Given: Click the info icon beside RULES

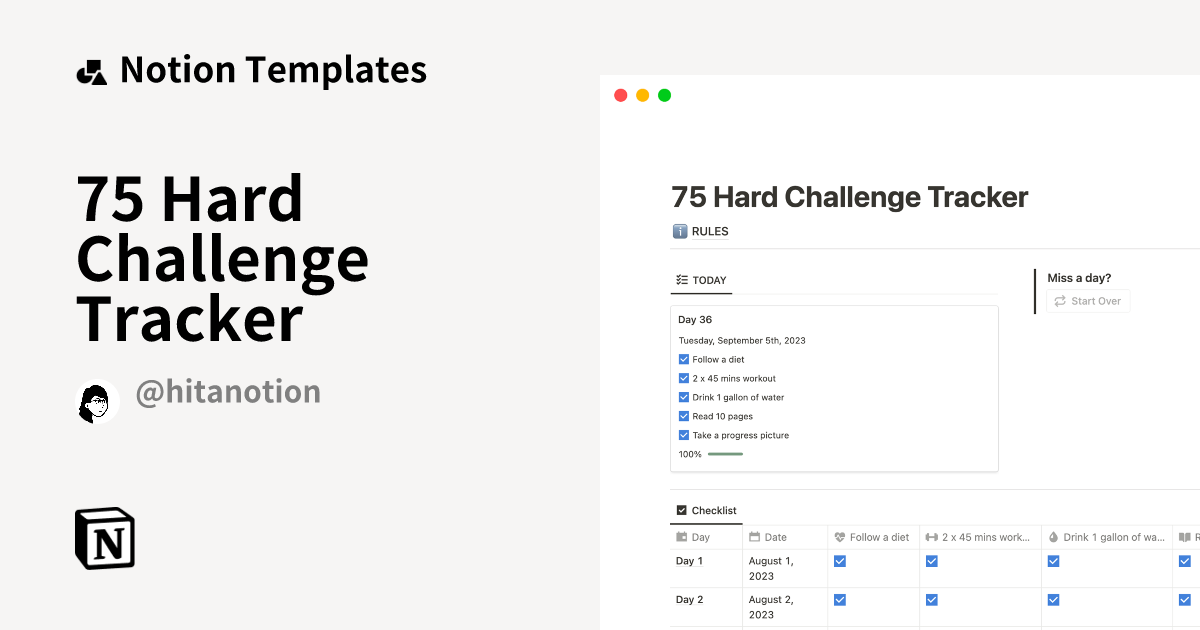Looking at the screenshot, I should pyautogui.click(x=680, y=232).
